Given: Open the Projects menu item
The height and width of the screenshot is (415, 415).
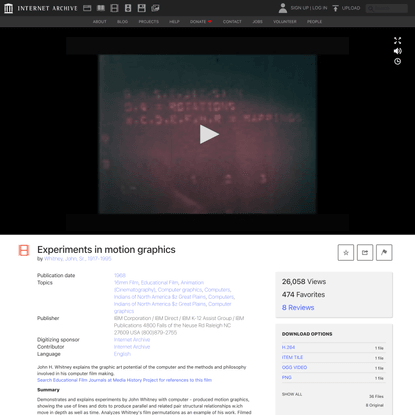Looking at the screenshot, I should coord(149,22).
